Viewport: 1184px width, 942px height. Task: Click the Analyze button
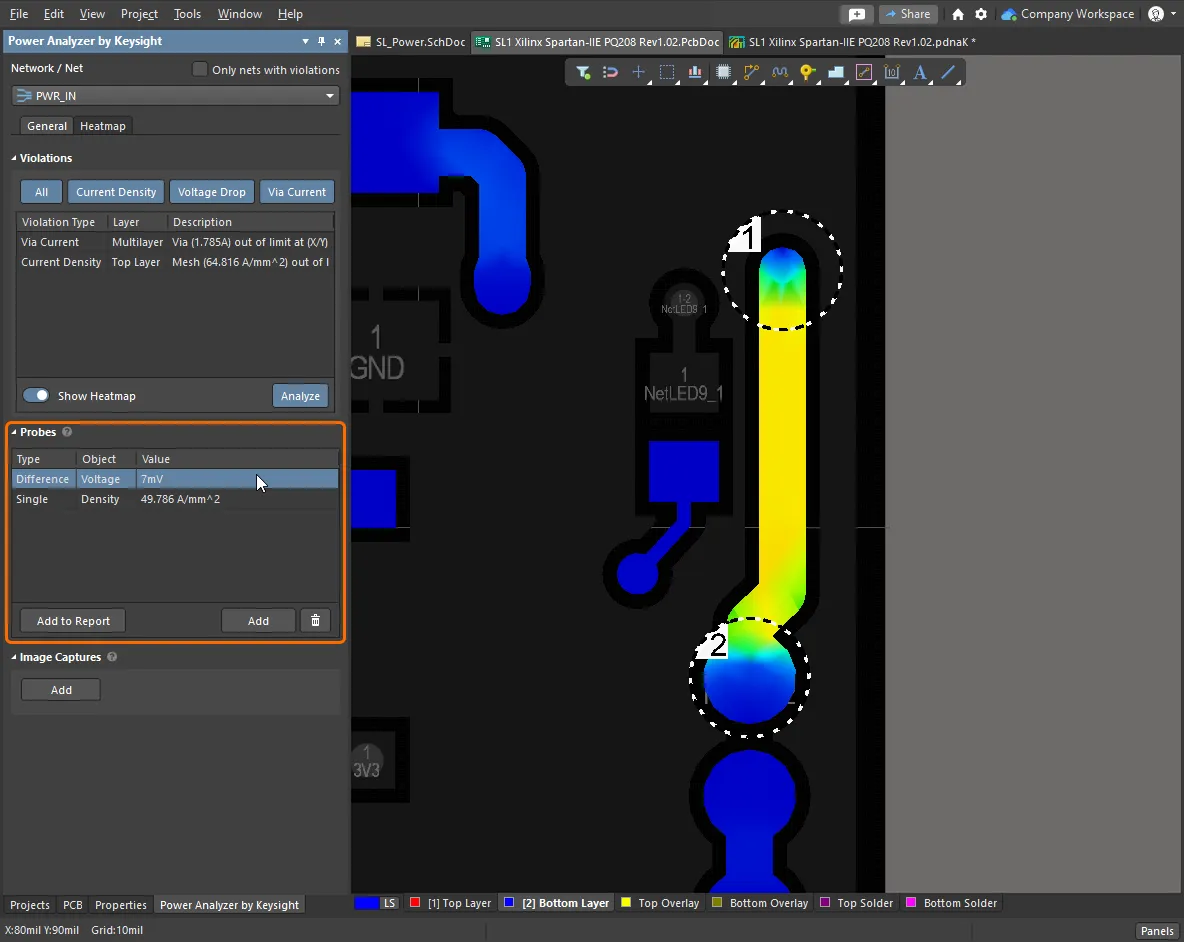point(300,396)
